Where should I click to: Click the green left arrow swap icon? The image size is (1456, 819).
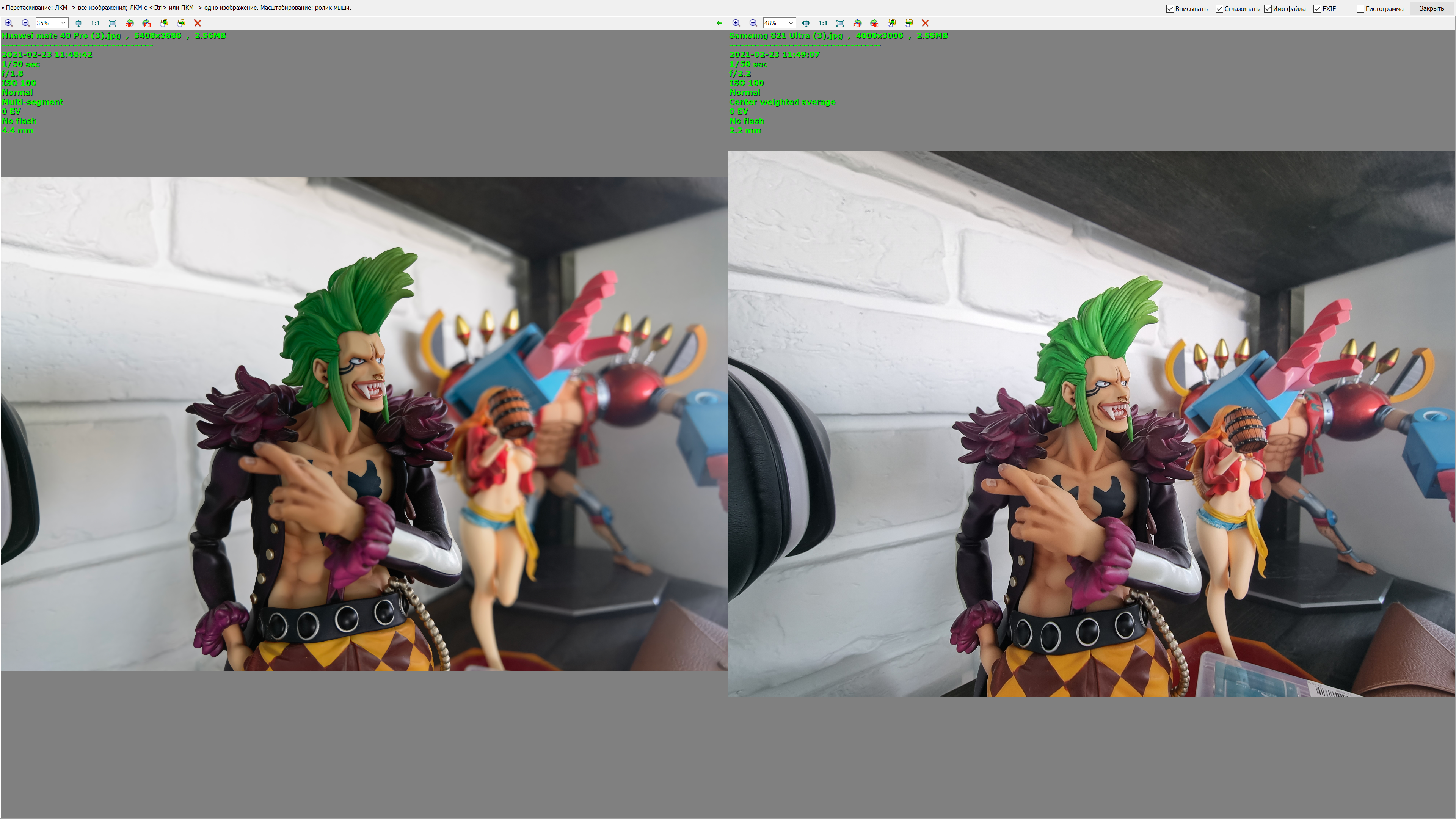click(719, 23)
